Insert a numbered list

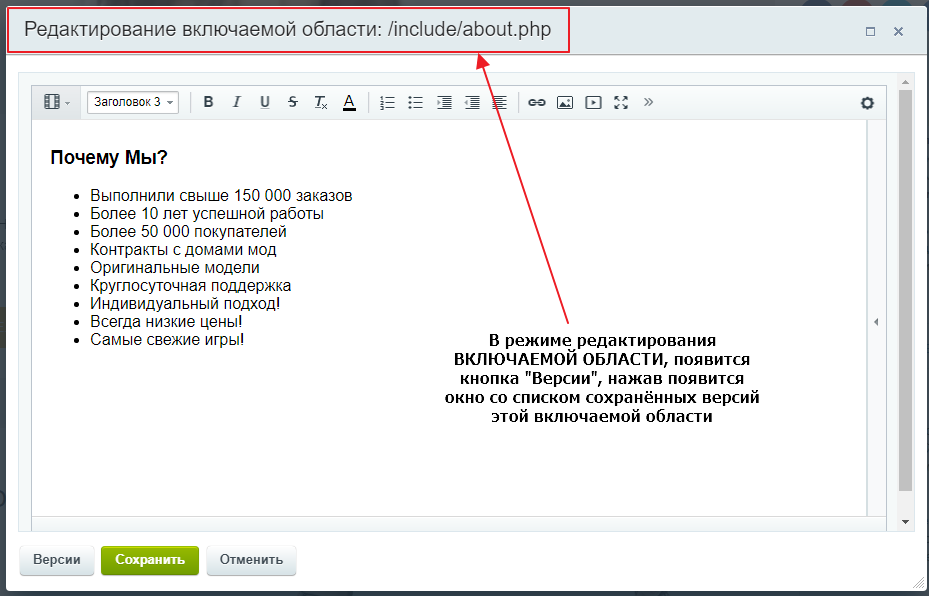click(388, 102)
